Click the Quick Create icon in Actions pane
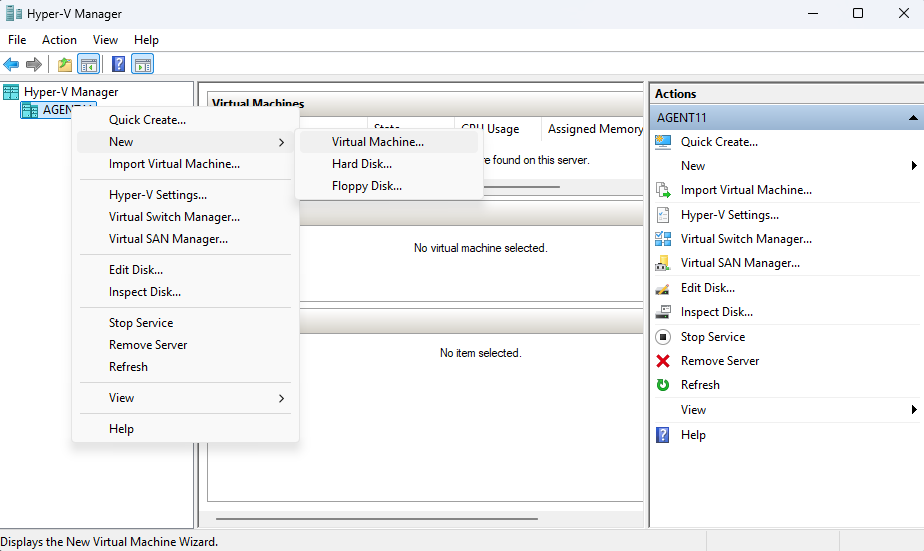 click(663, 142)
